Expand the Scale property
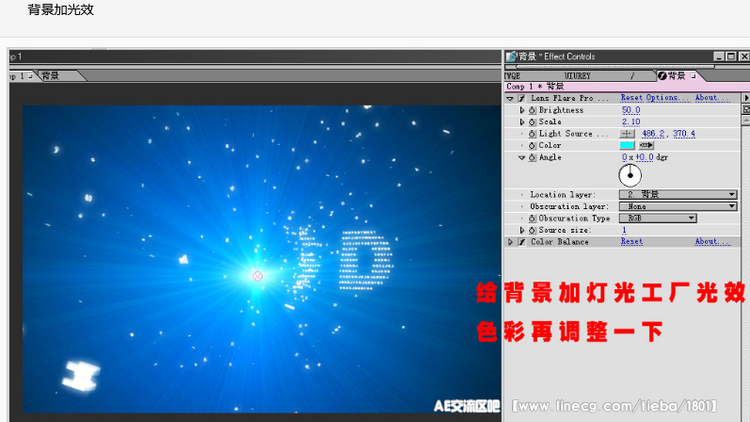 pos(522,122)
